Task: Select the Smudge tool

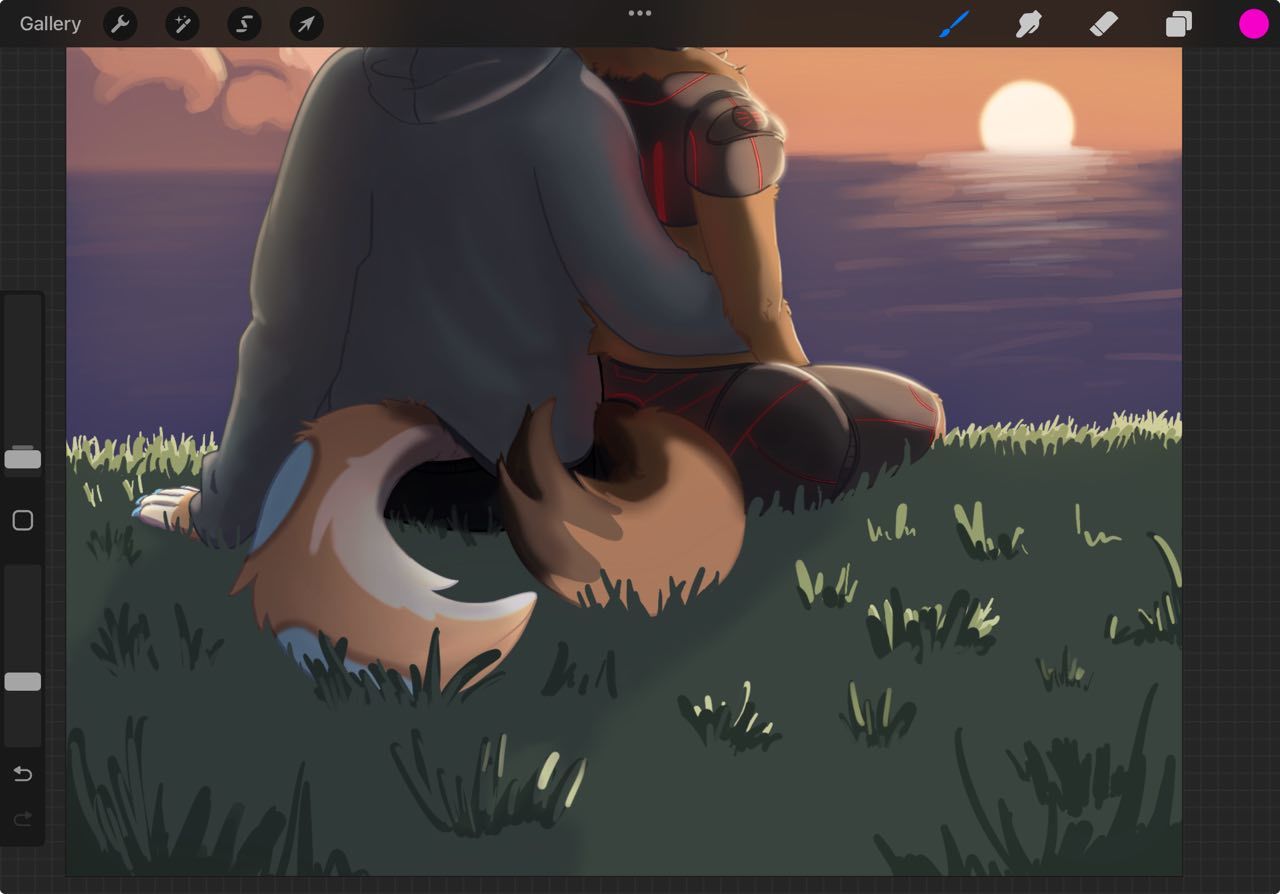Action: (x=1028, y=24)
